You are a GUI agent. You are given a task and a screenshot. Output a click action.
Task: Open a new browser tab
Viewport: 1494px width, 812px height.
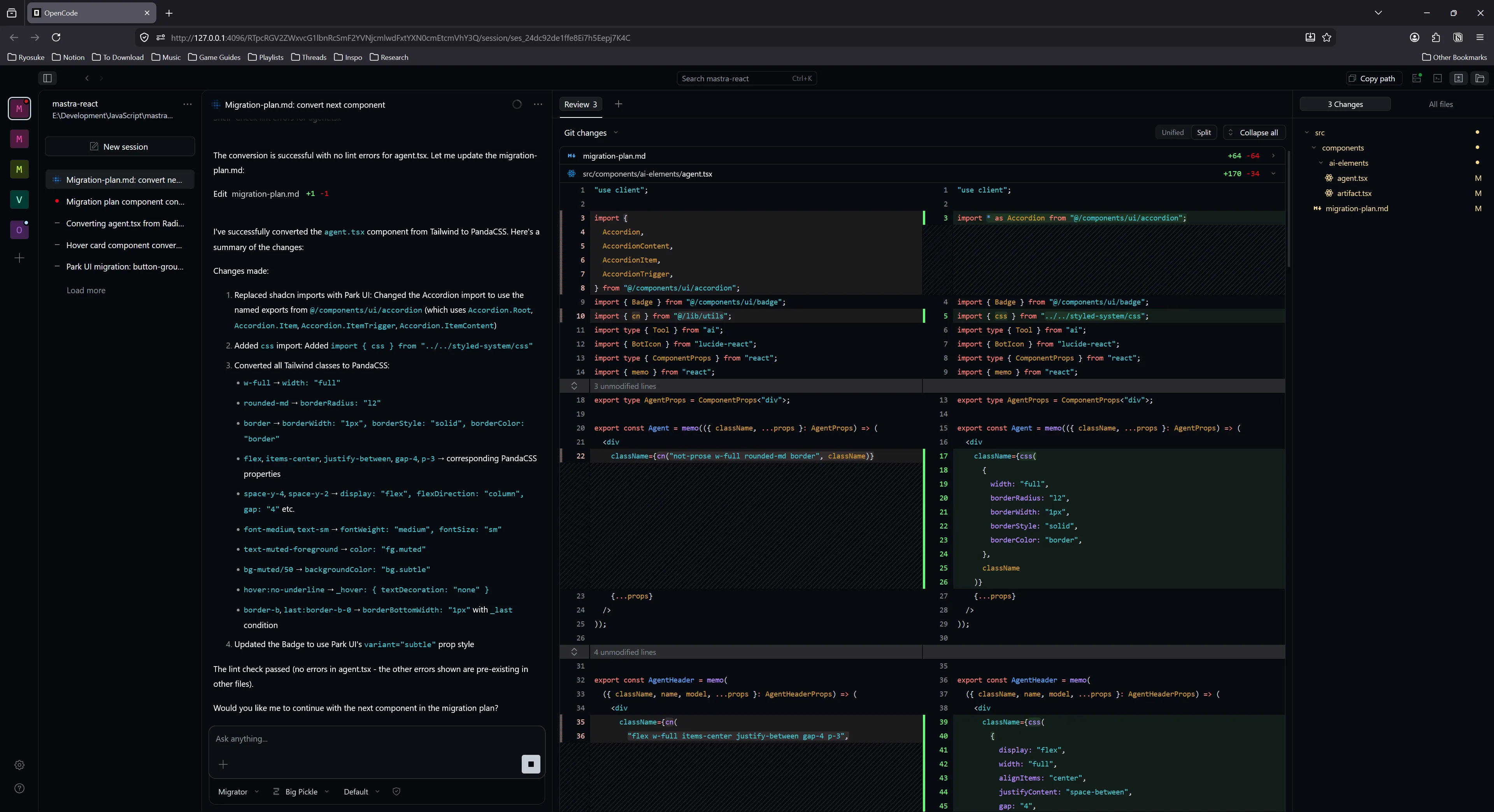(x=169, y=13)
